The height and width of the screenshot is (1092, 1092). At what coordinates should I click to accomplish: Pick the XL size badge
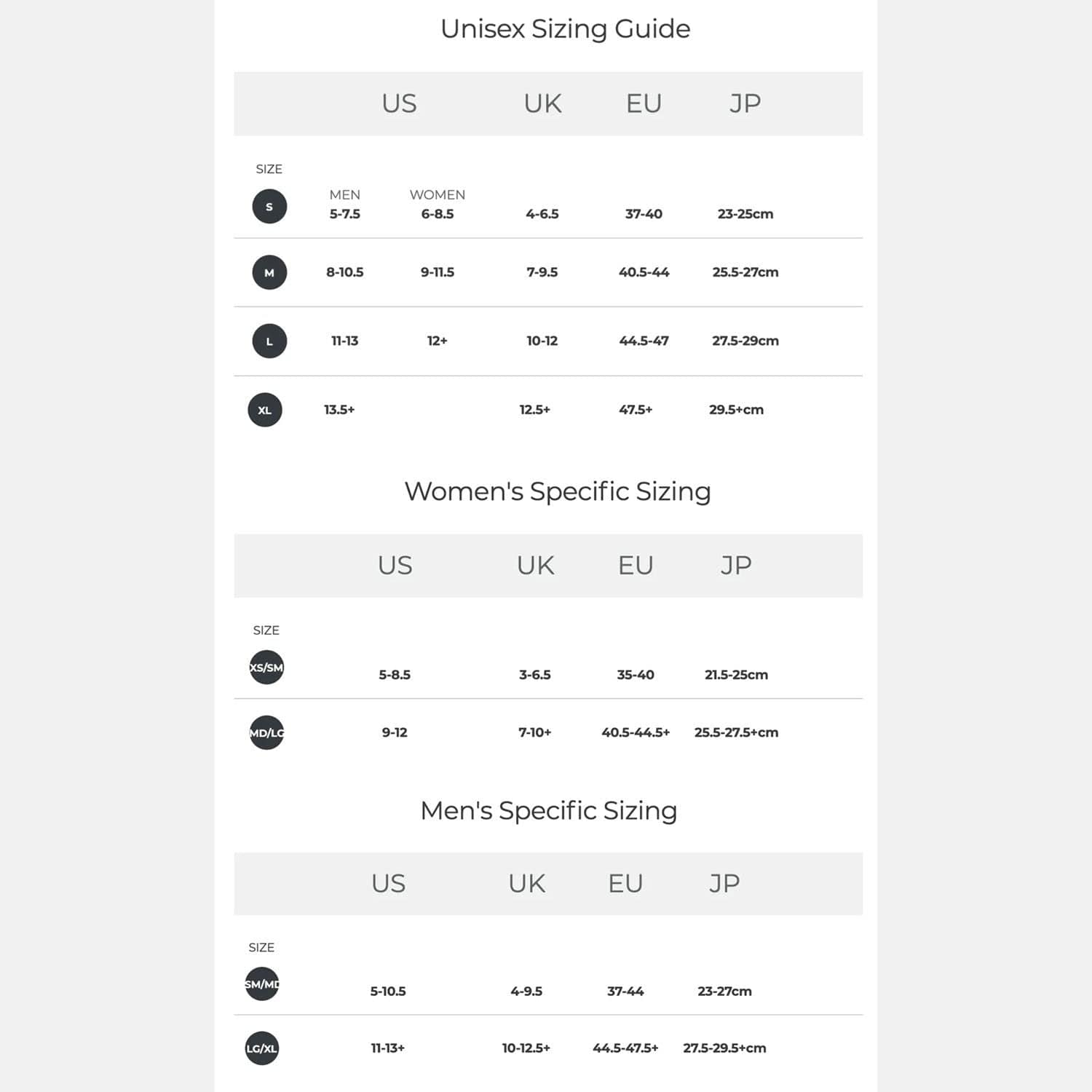click(x=265, y=410)
